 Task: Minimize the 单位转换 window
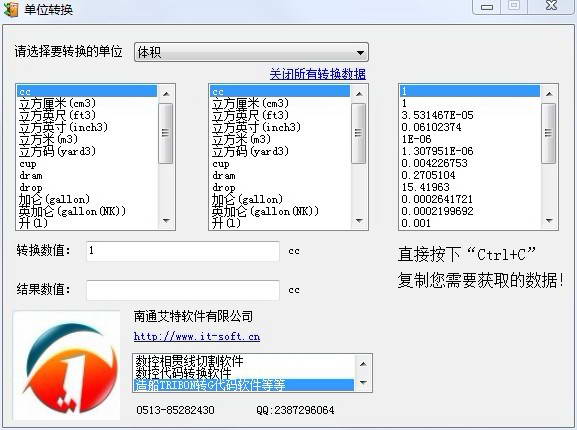click(487, 7)
